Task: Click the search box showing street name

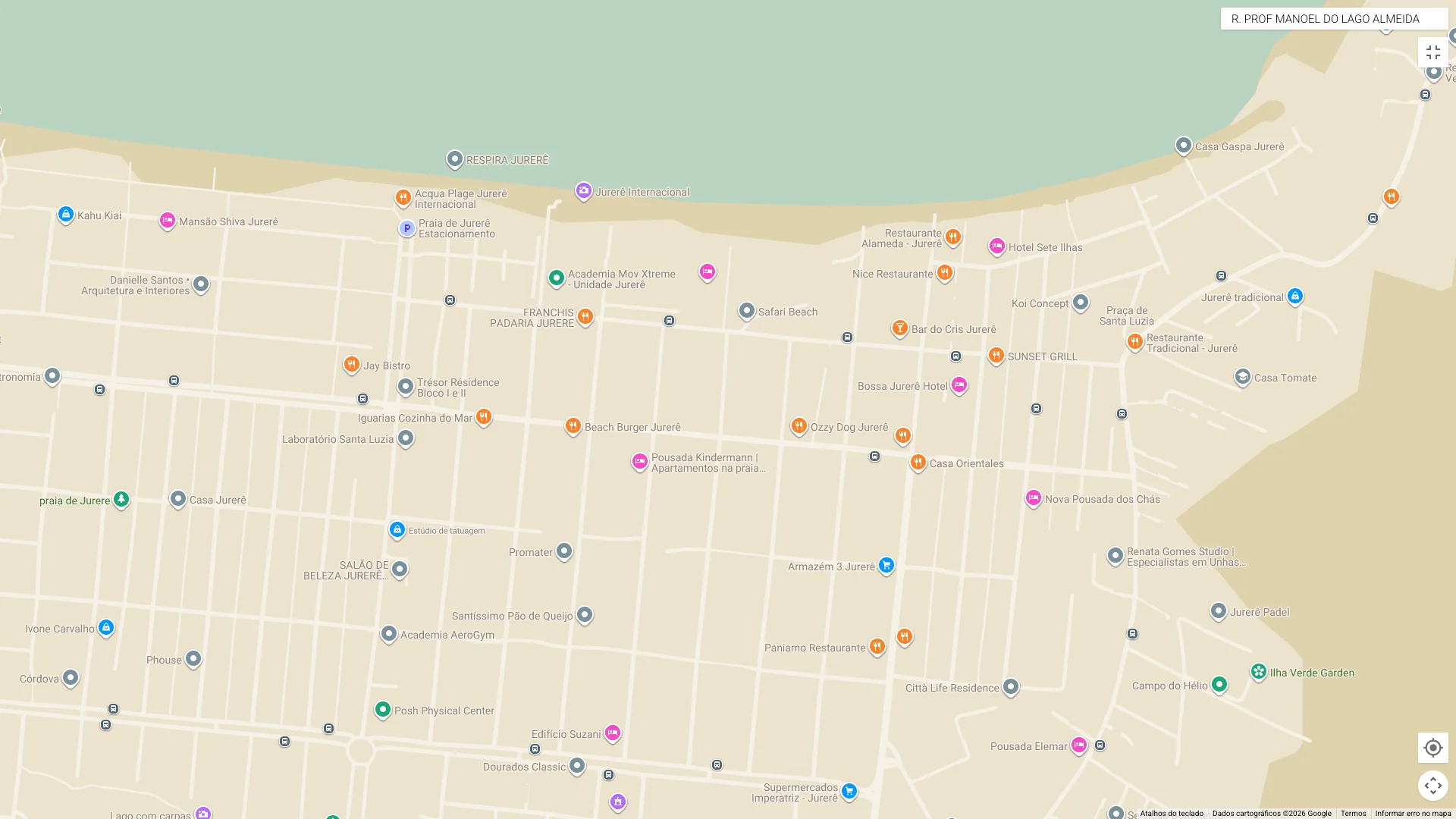Action: [x=1334, y=18]
